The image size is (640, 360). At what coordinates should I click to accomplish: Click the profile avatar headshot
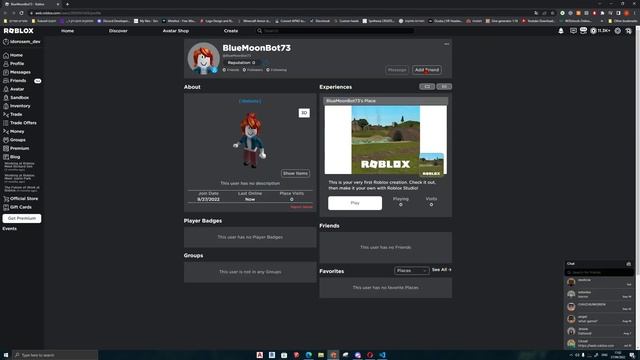[x=203, y=58]
